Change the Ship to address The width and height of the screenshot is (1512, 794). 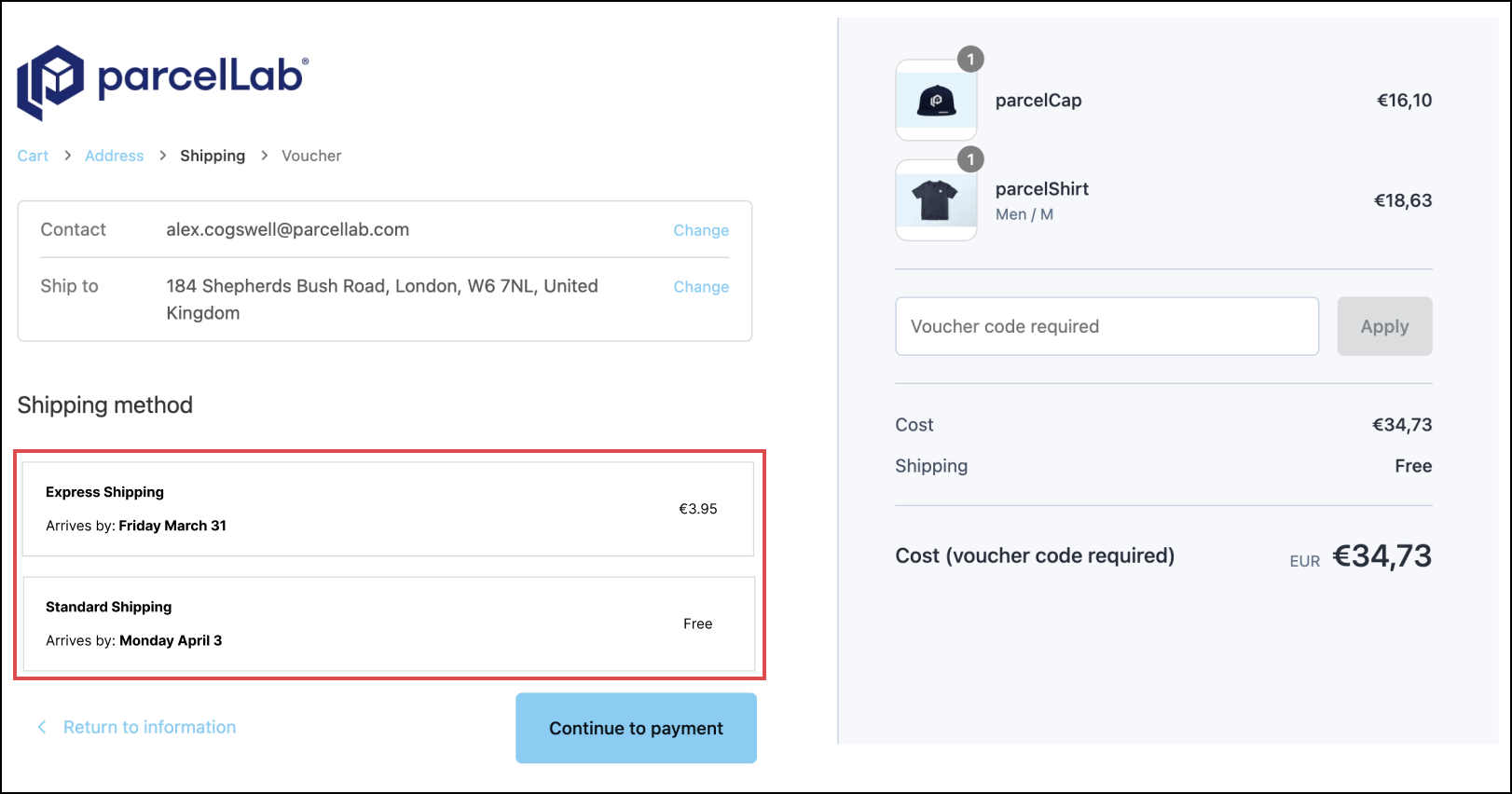tap(701, 287)
